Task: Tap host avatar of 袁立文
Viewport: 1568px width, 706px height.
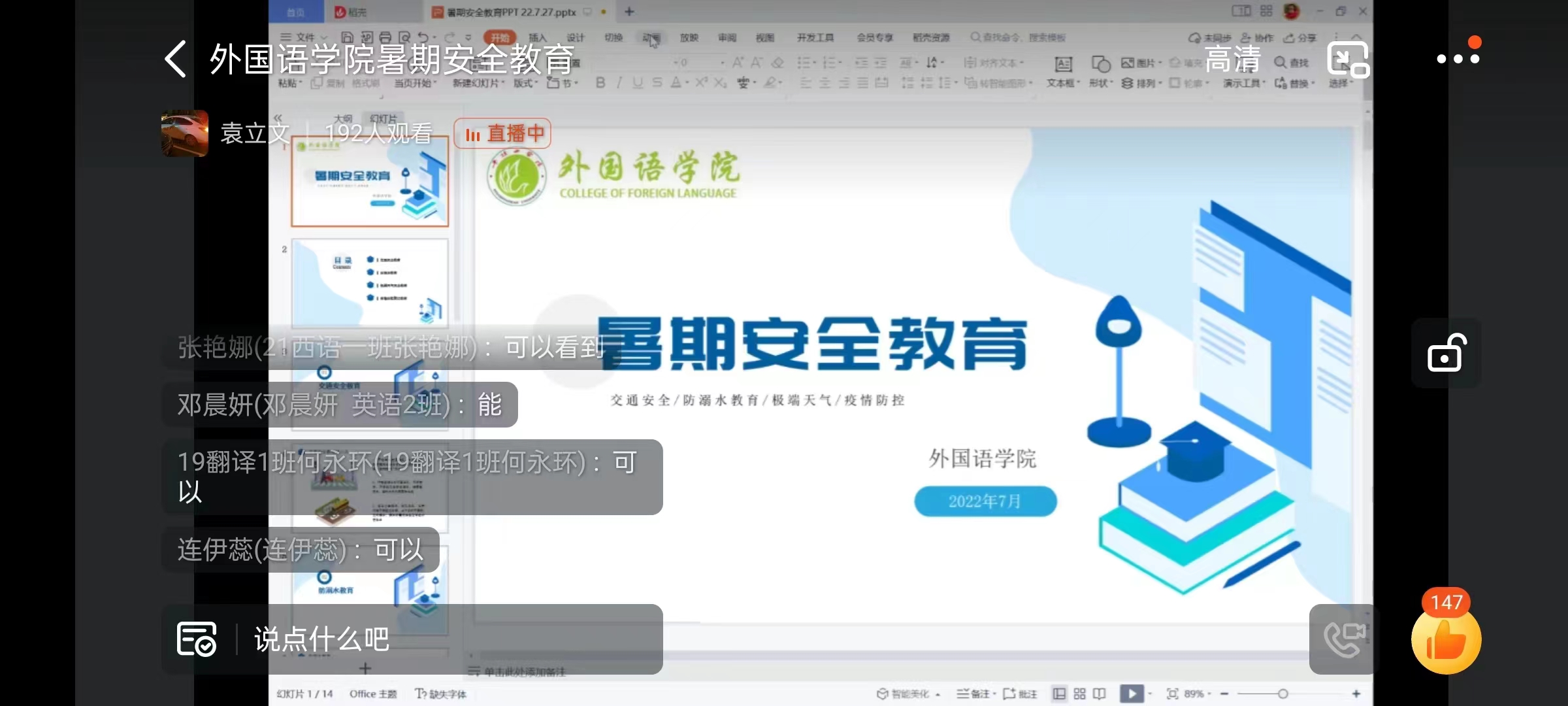Action: [x=185, y=133]
